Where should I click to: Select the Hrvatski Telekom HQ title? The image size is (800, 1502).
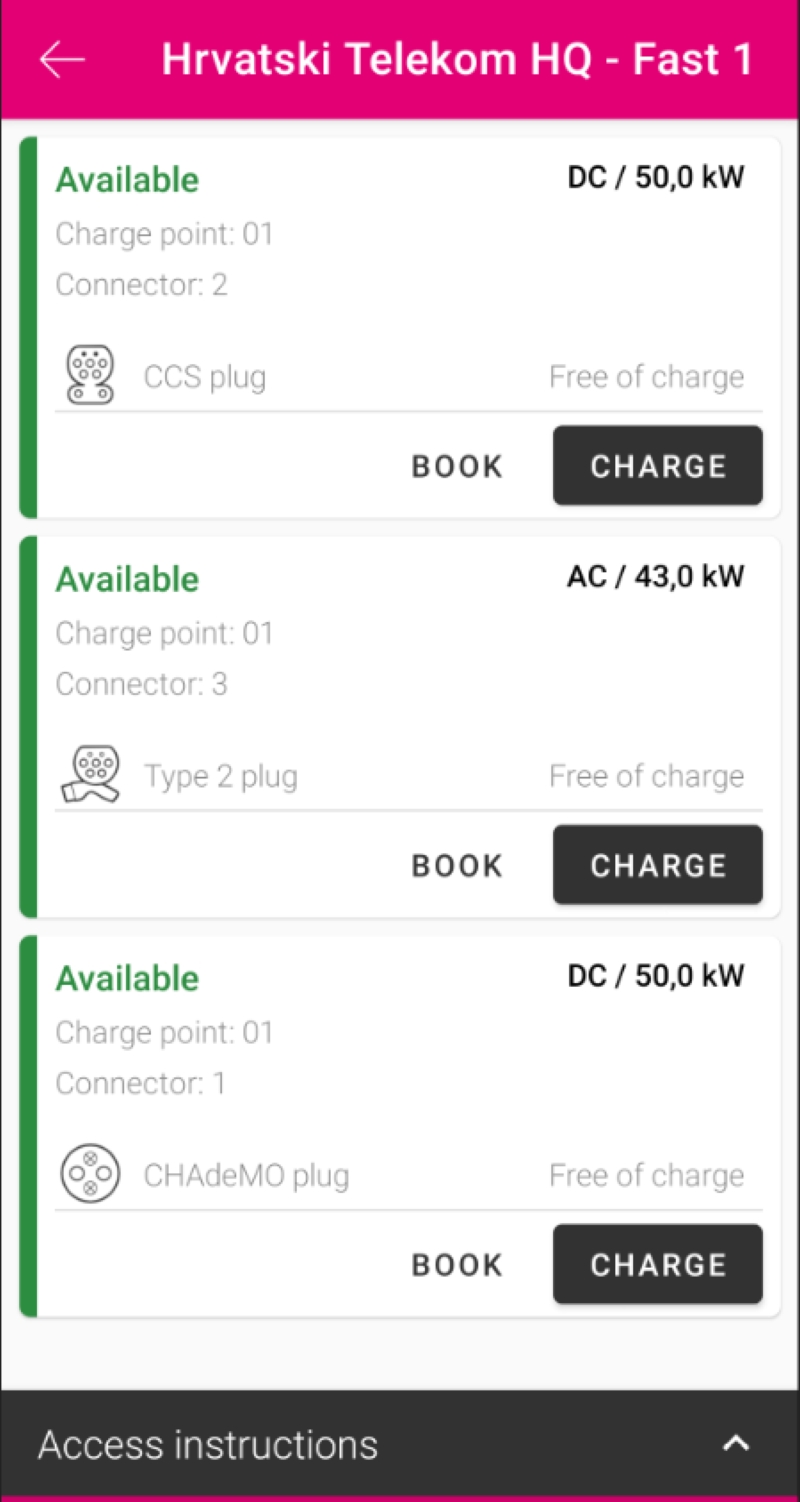tap(456, 60)
